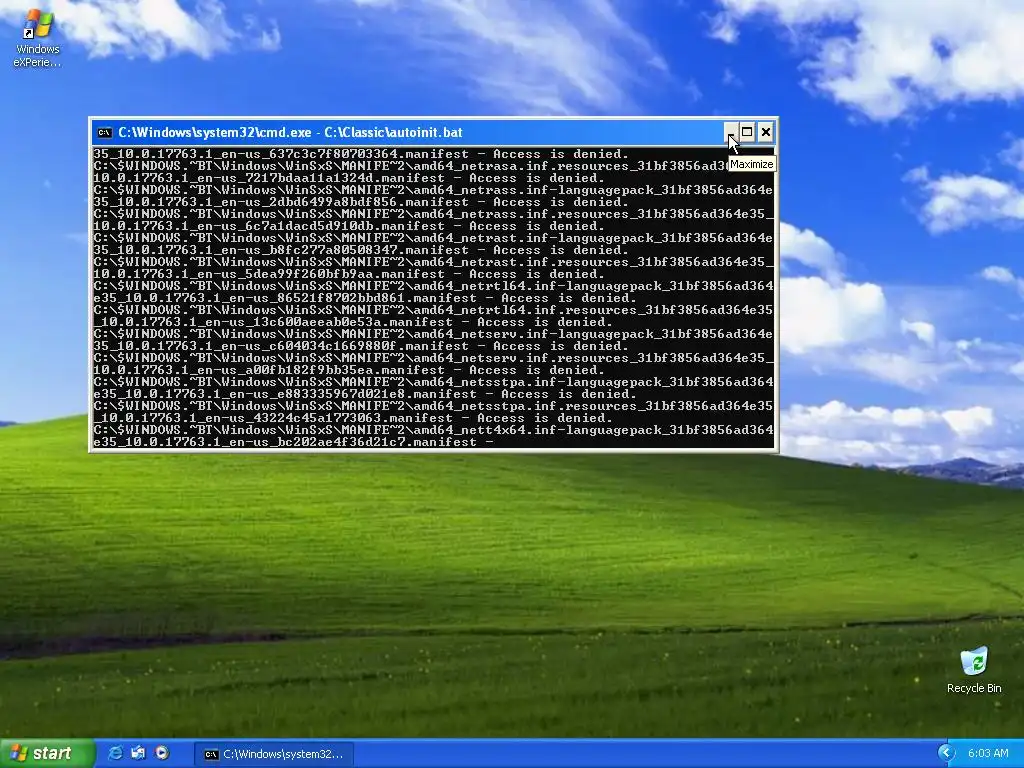Click the line containing amd64_netserv.inf.resources
This screenshot has height=768, width=1024.
click(433, 358)
